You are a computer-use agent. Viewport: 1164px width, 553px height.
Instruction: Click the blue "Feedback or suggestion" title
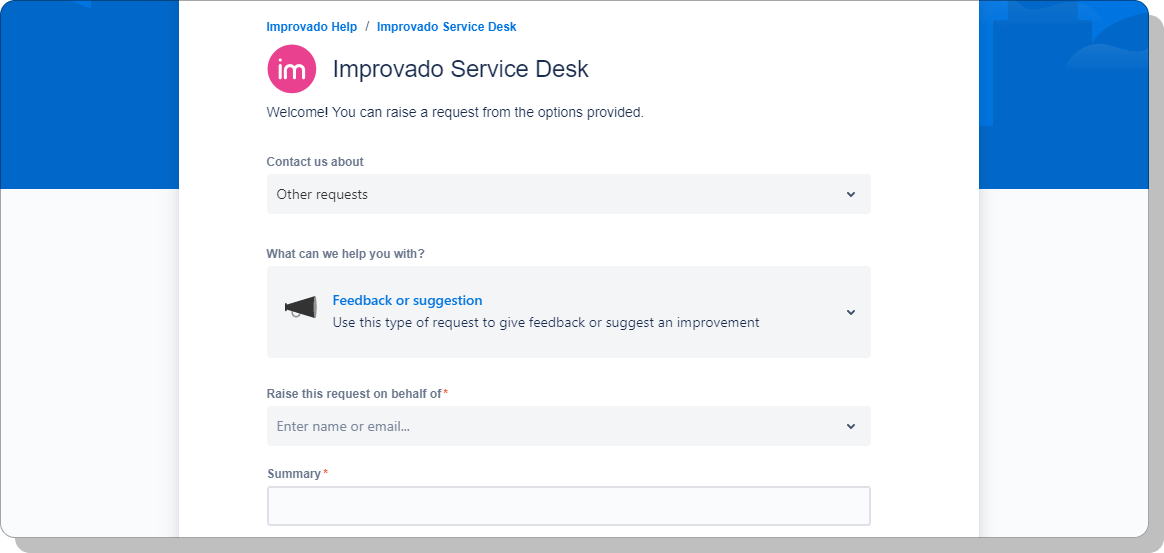click(x=407, y=300)
